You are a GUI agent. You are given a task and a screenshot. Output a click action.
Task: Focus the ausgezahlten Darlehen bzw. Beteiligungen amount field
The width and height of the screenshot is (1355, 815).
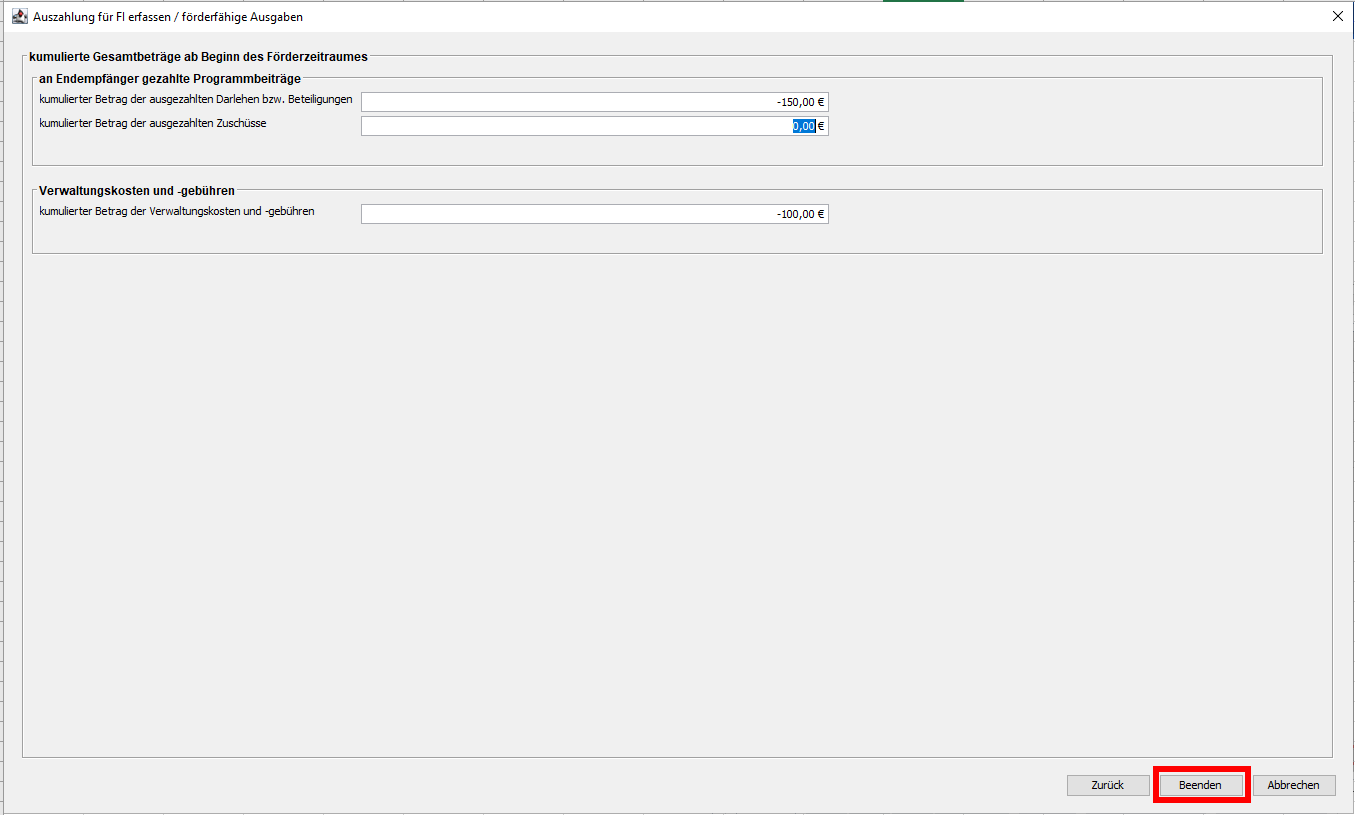point(594,102)
